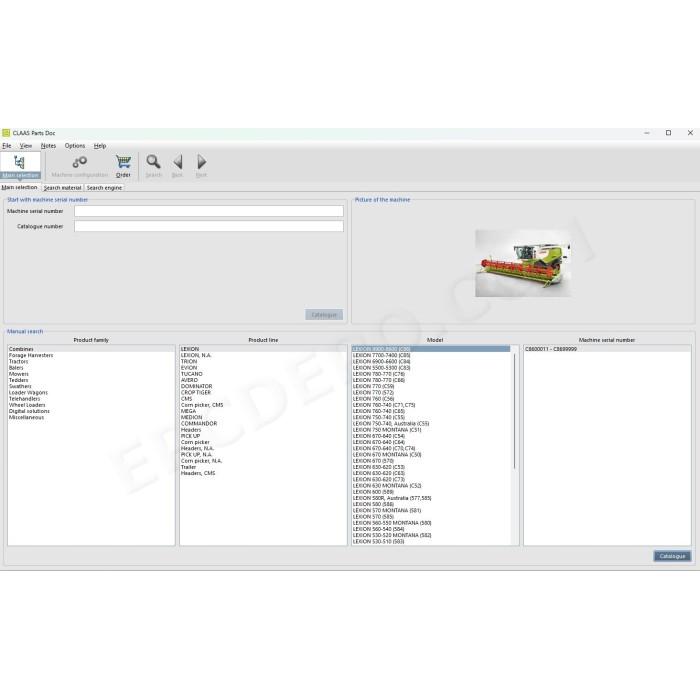700x700 pixels.
Task: Select TUCANO in Product line
Action: coord(263,374)
